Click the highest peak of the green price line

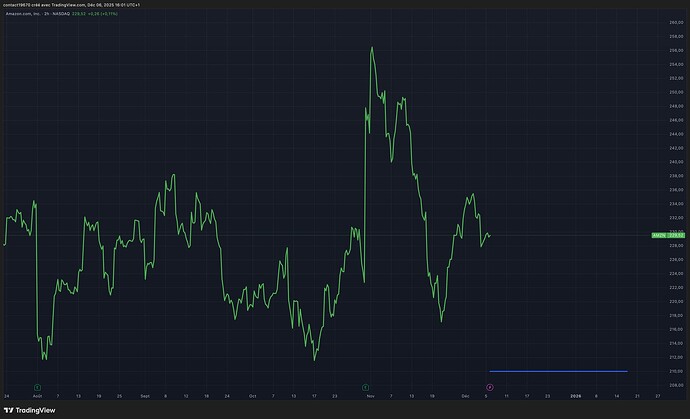click(372, 47)
